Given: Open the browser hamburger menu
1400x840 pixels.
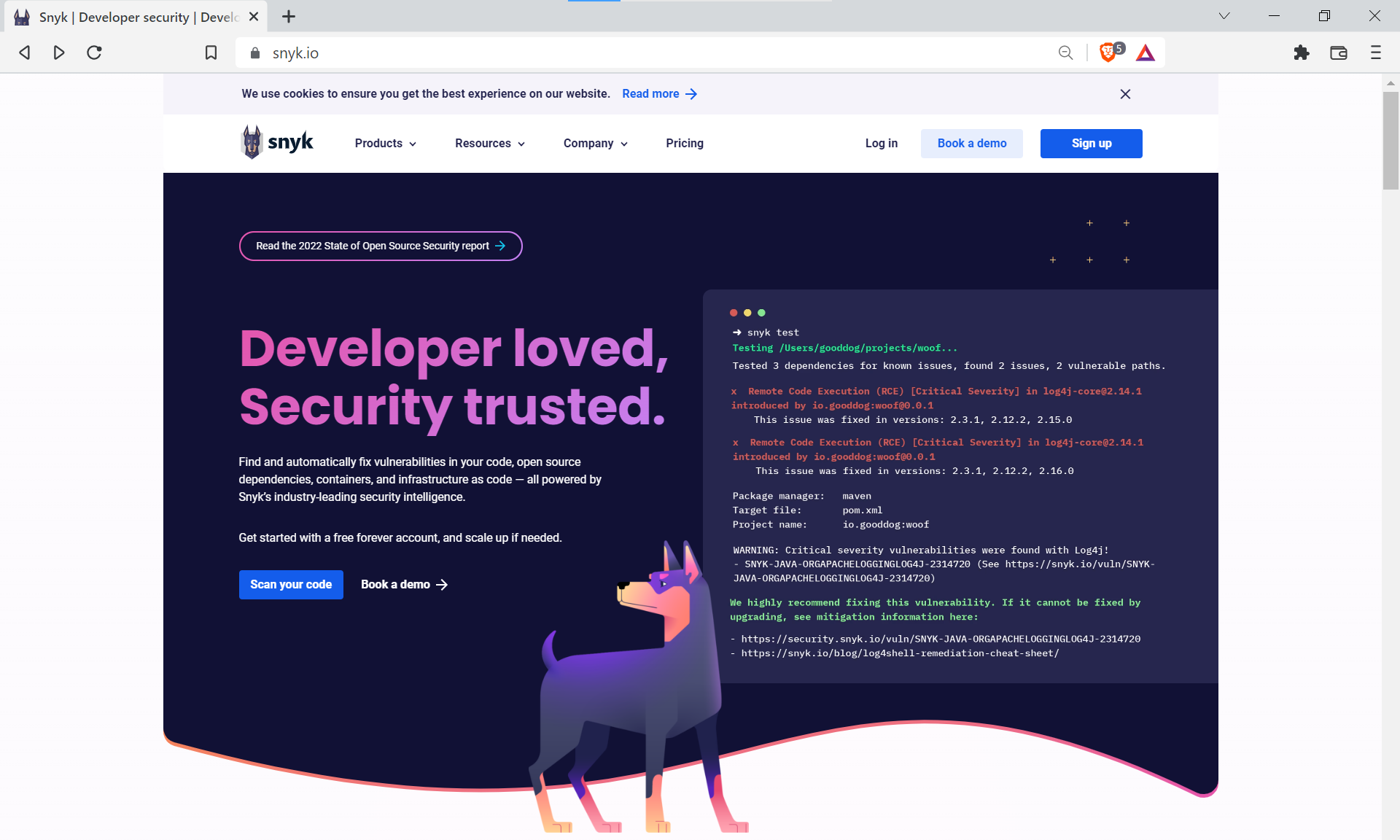Looking at the screenshot, I should [1375, 52].
